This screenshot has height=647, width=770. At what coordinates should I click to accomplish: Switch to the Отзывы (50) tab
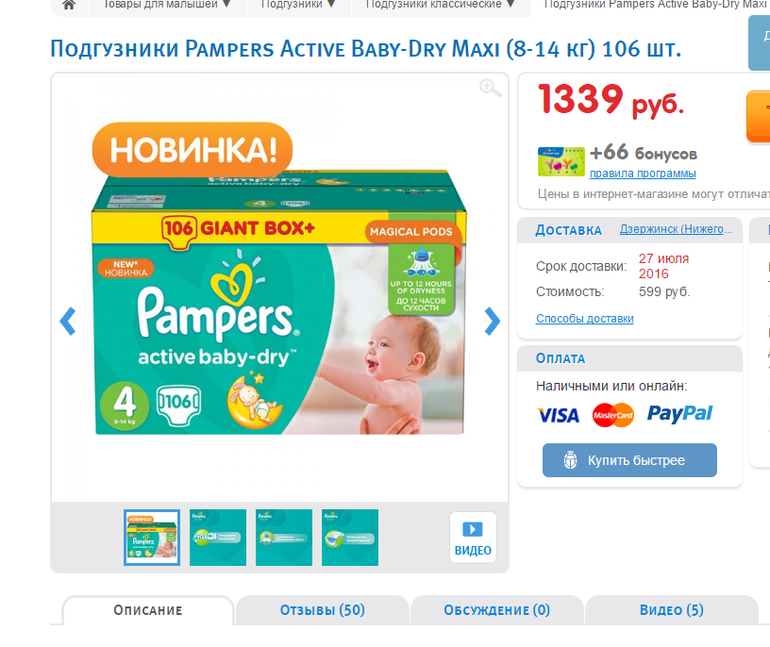pos(323,610)
